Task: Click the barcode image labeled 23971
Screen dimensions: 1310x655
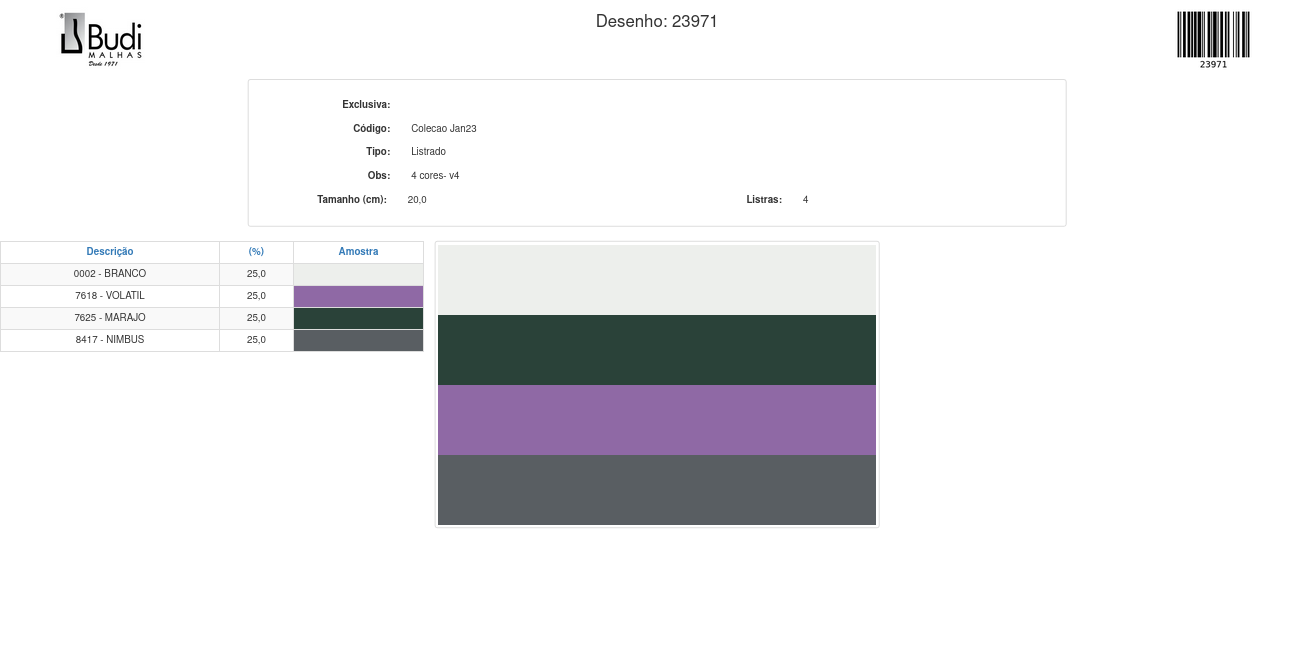Action: [x=1213, y=36]
